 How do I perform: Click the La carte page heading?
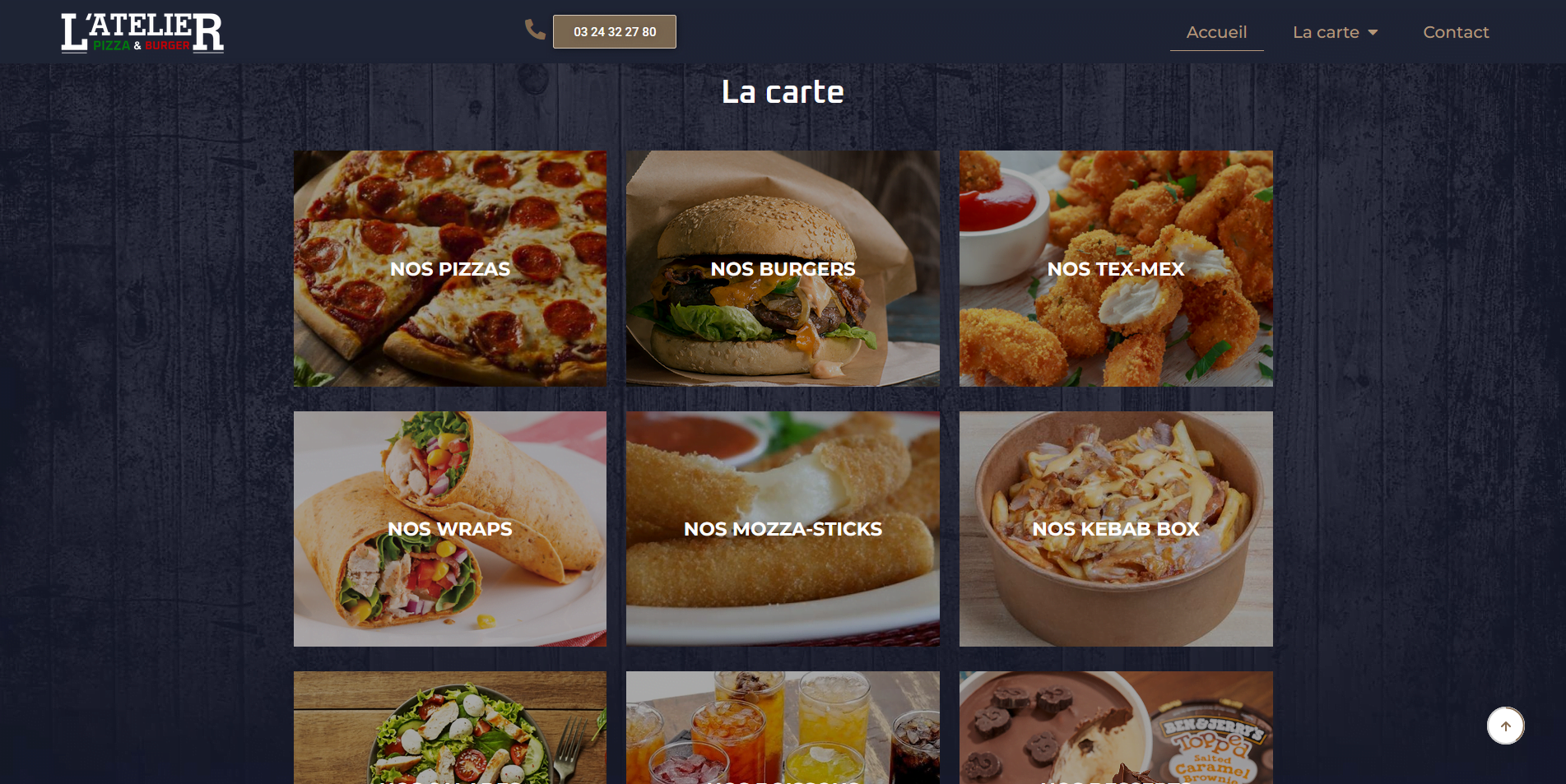coord(783,91)
